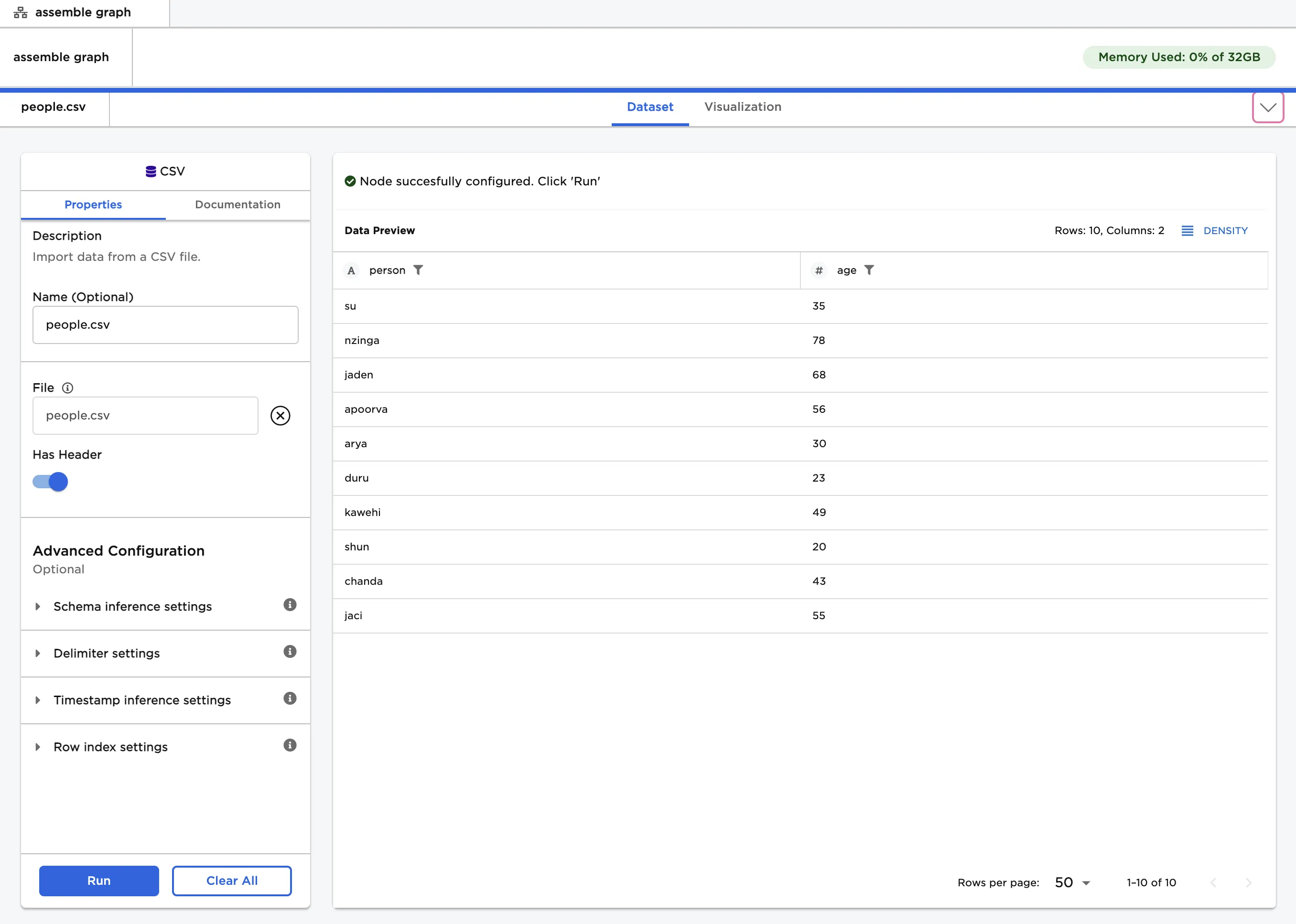Screen dimensions: 1296x924
Task: Switch to the Visualization tab
Action: click(x=742, y=107)
